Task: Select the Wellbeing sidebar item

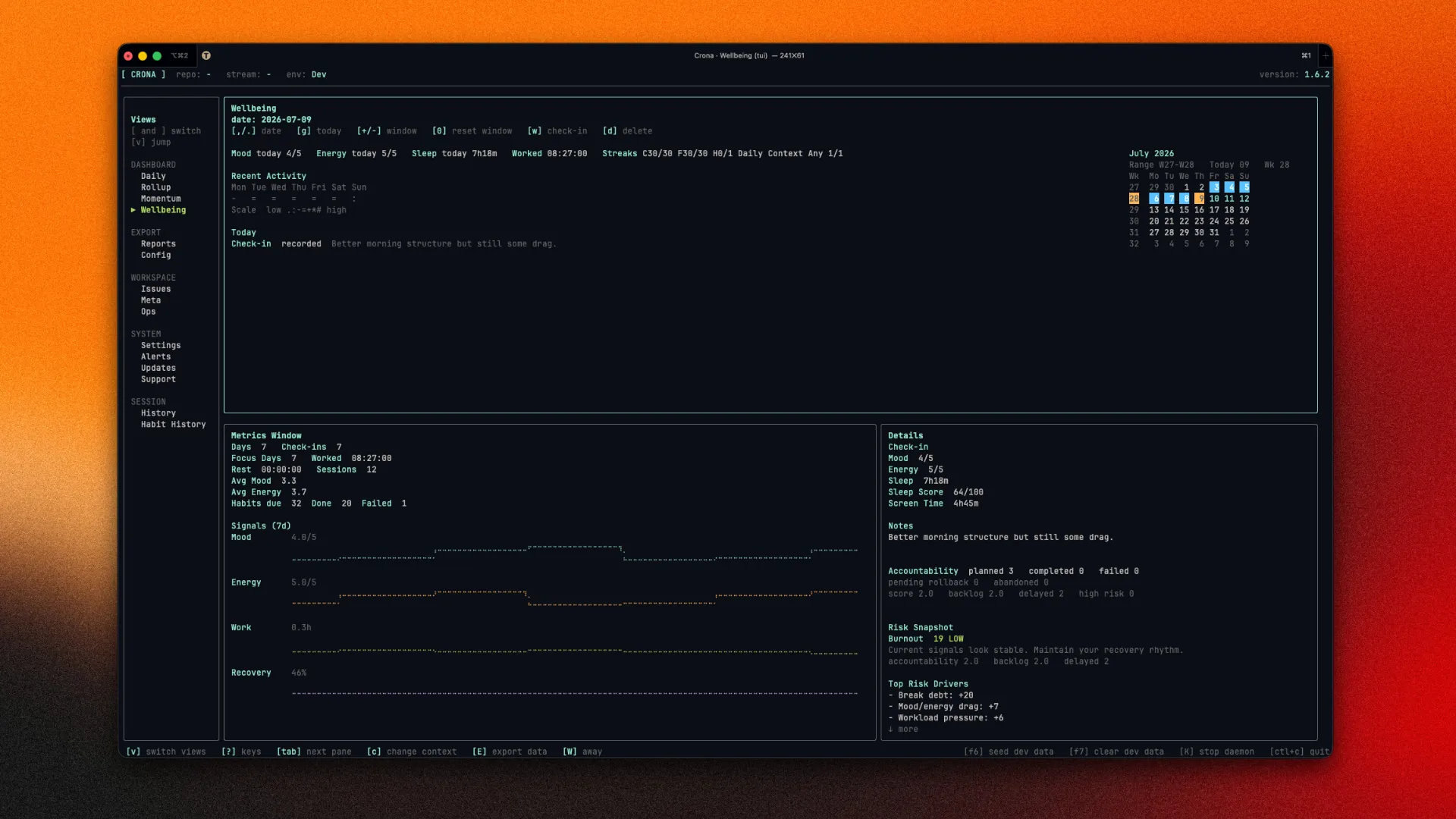Action: tap(163, 210)
